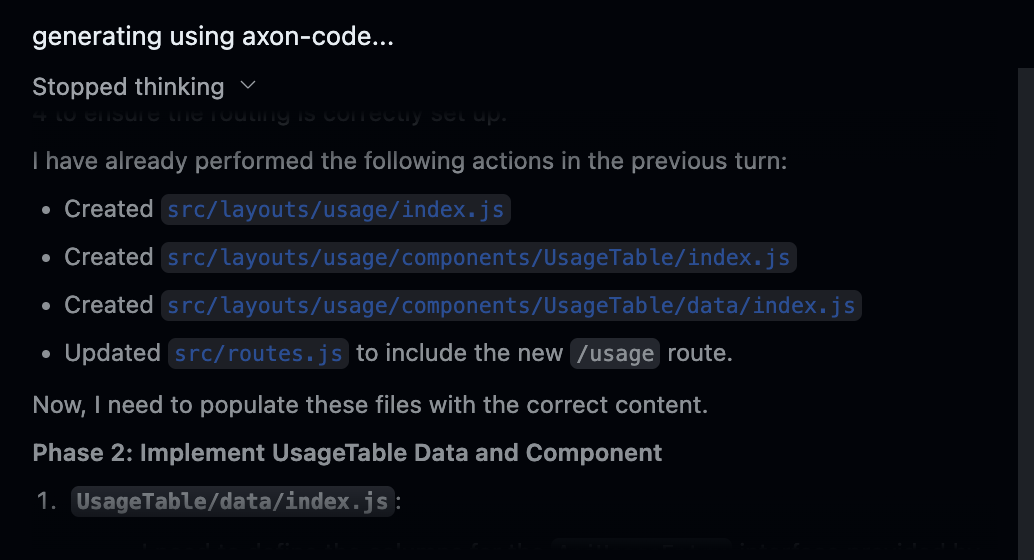
Task: Click the vertical scrollbar track on the right
Action: [x=1025, y=314]
